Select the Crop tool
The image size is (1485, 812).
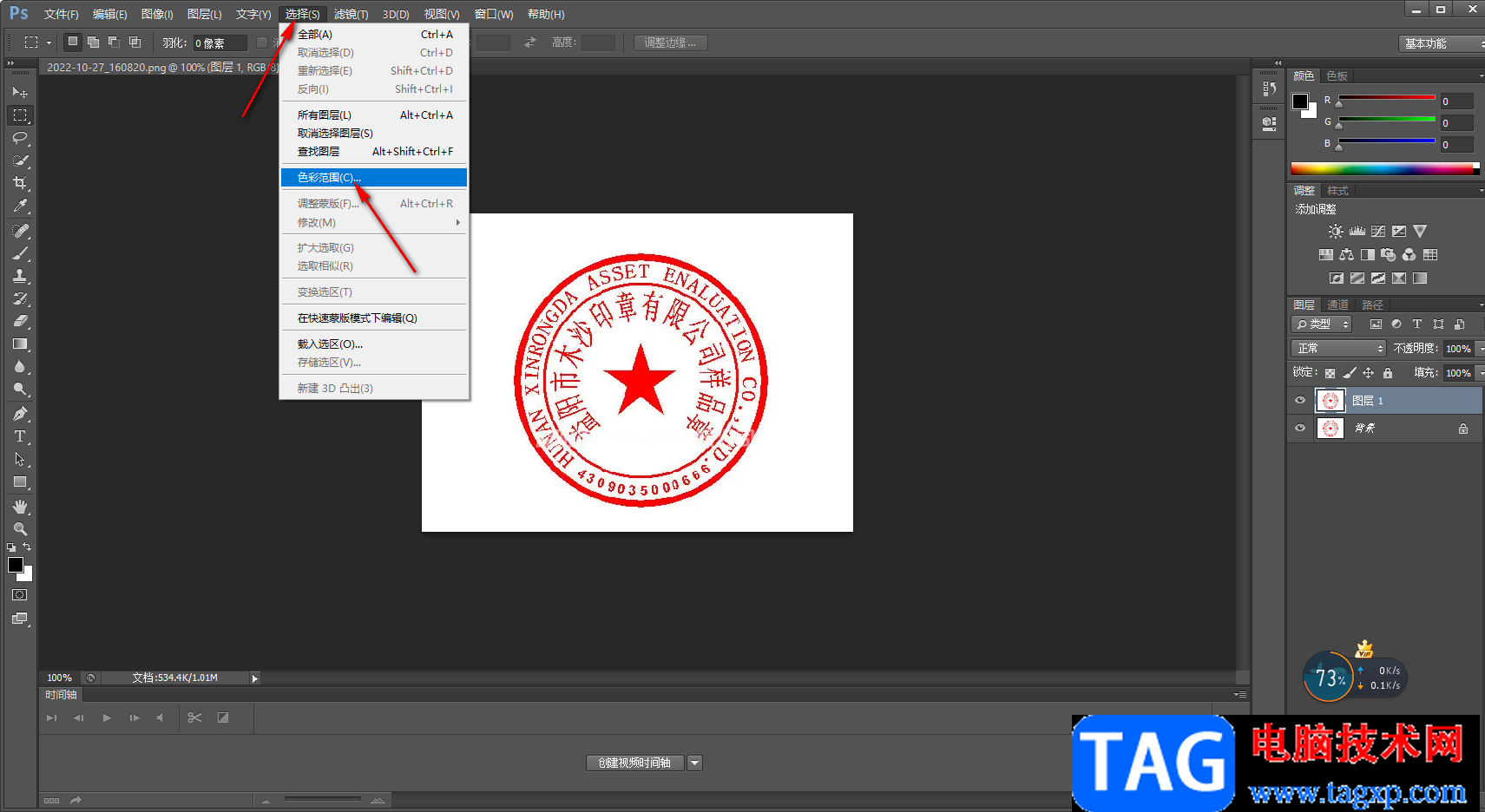click(x=20, y=183)
